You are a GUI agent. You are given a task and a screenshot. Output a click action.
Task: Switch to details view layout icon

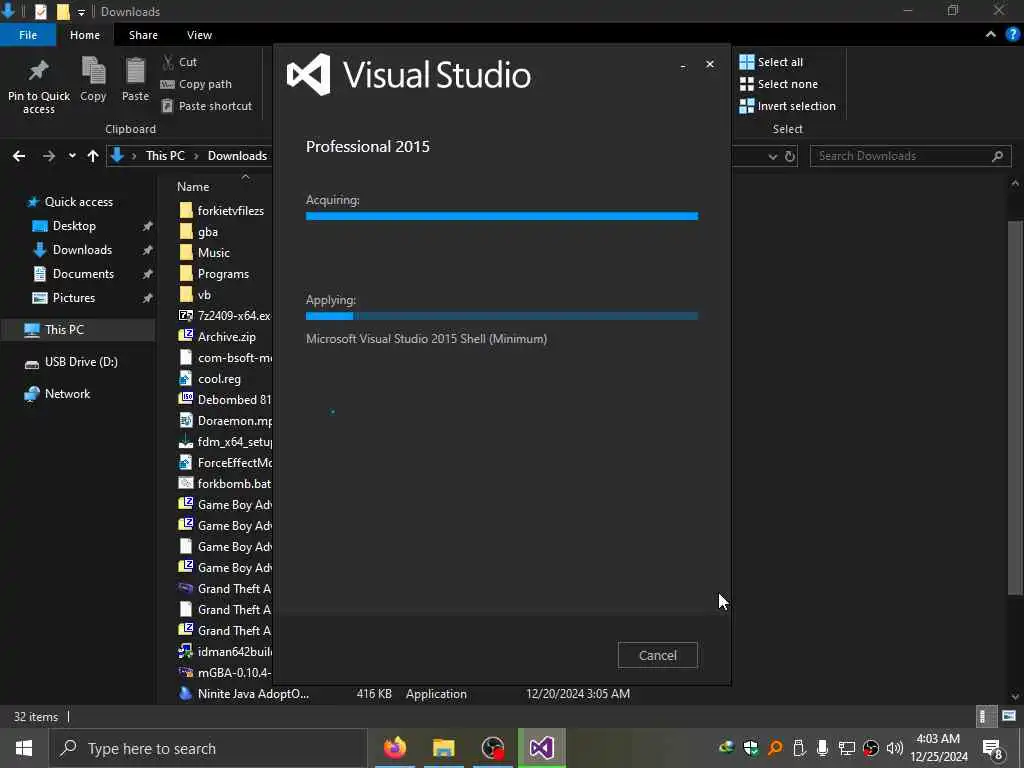pos(984,716)
